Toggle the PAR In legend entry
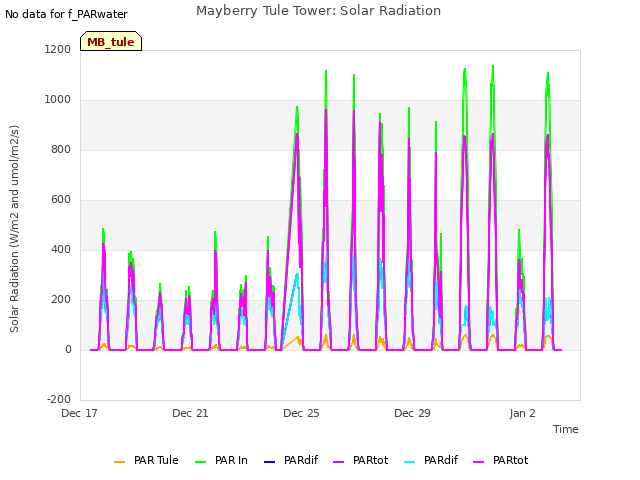Viewport: 640px width, 480px height. (x=221, y=460)
